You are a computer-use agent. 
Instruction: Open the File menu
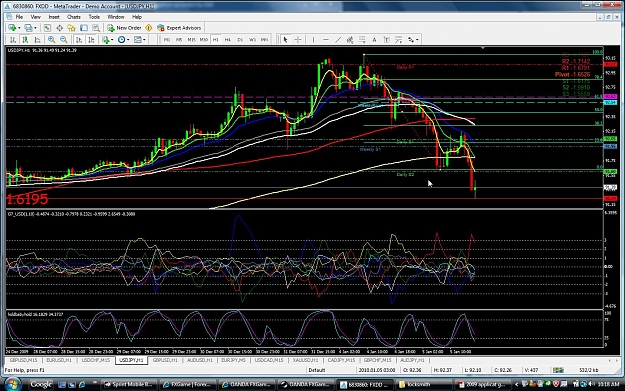point(19,17)
